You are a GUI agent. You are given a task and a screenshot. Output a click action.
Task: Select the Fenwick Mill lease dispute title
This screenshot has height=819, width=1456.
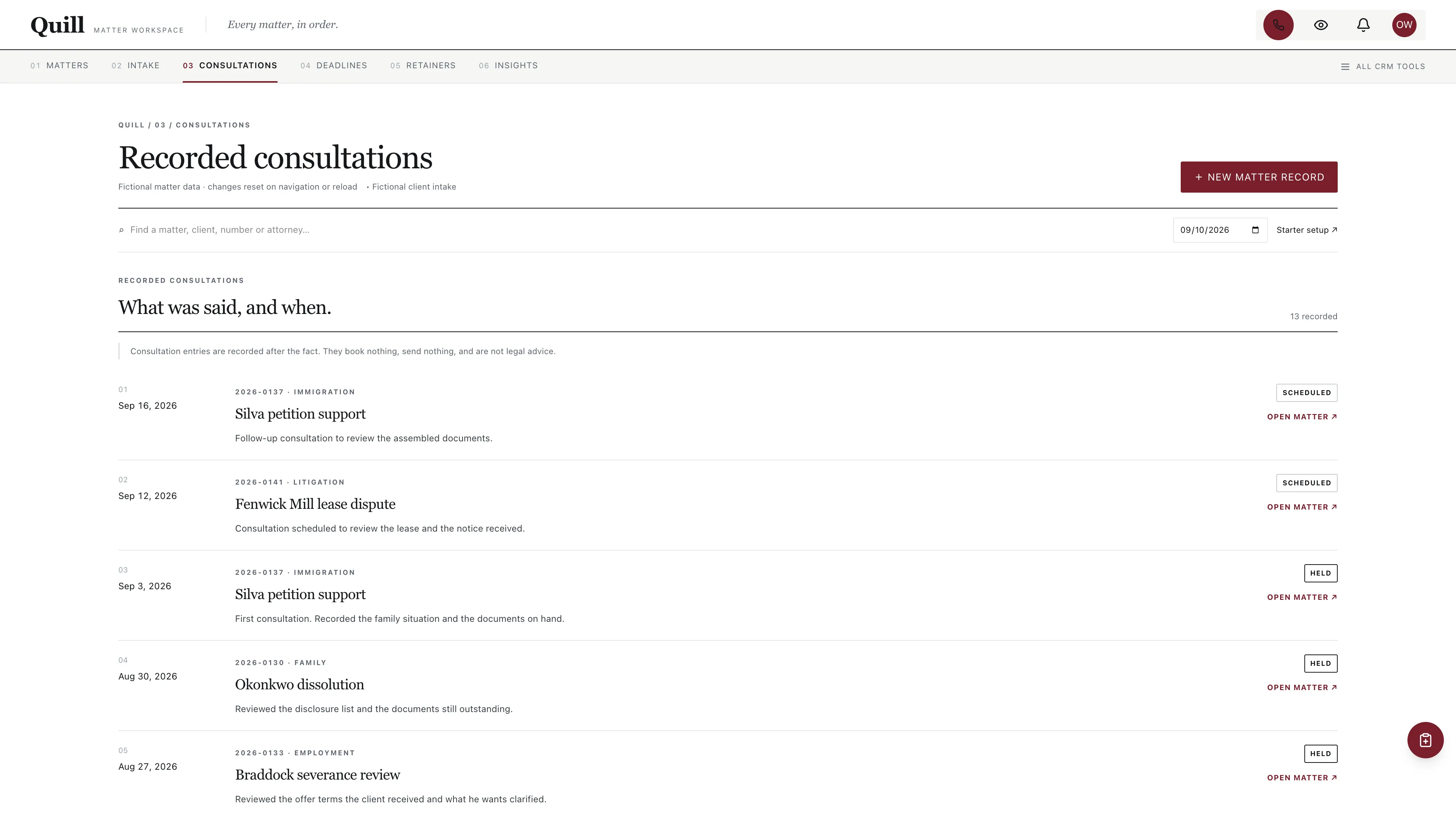tap(315, 504)
